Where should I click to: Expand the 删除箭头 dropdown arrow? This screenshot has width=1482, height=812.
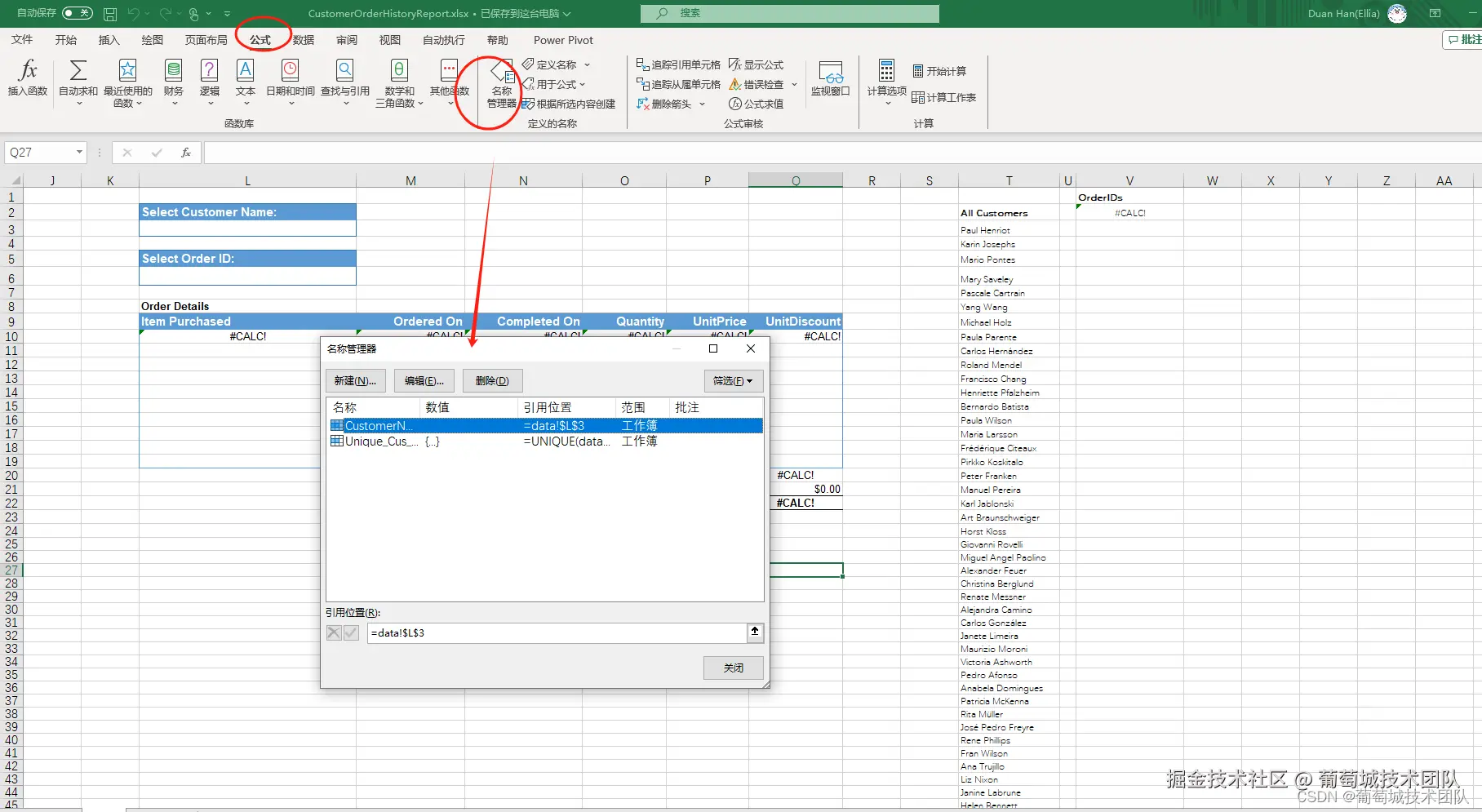pyautogui.click(x=702, y=104)
